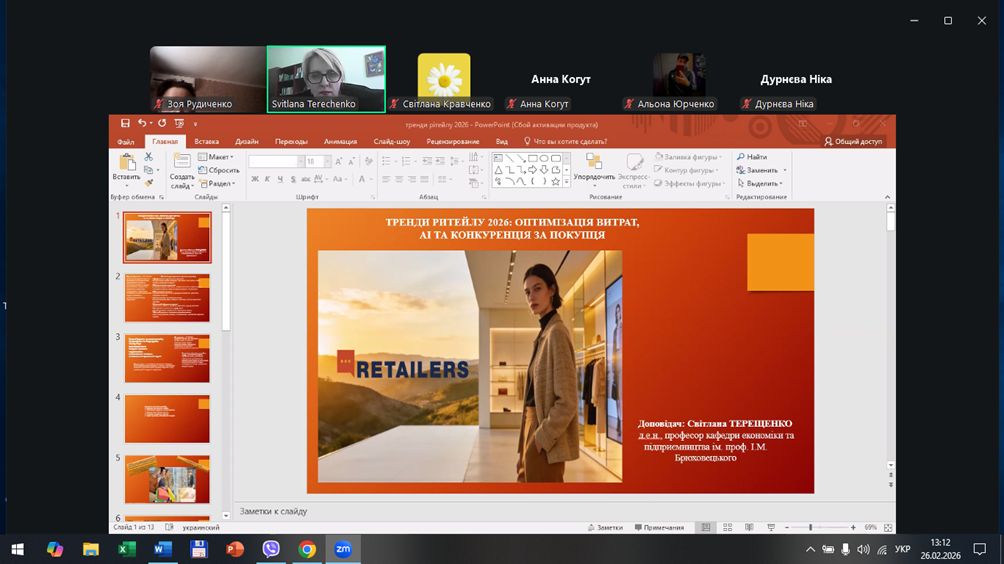Screen dimensions: 1004x564
Task: Open the font size dropdown
Action: pos(327,161)
